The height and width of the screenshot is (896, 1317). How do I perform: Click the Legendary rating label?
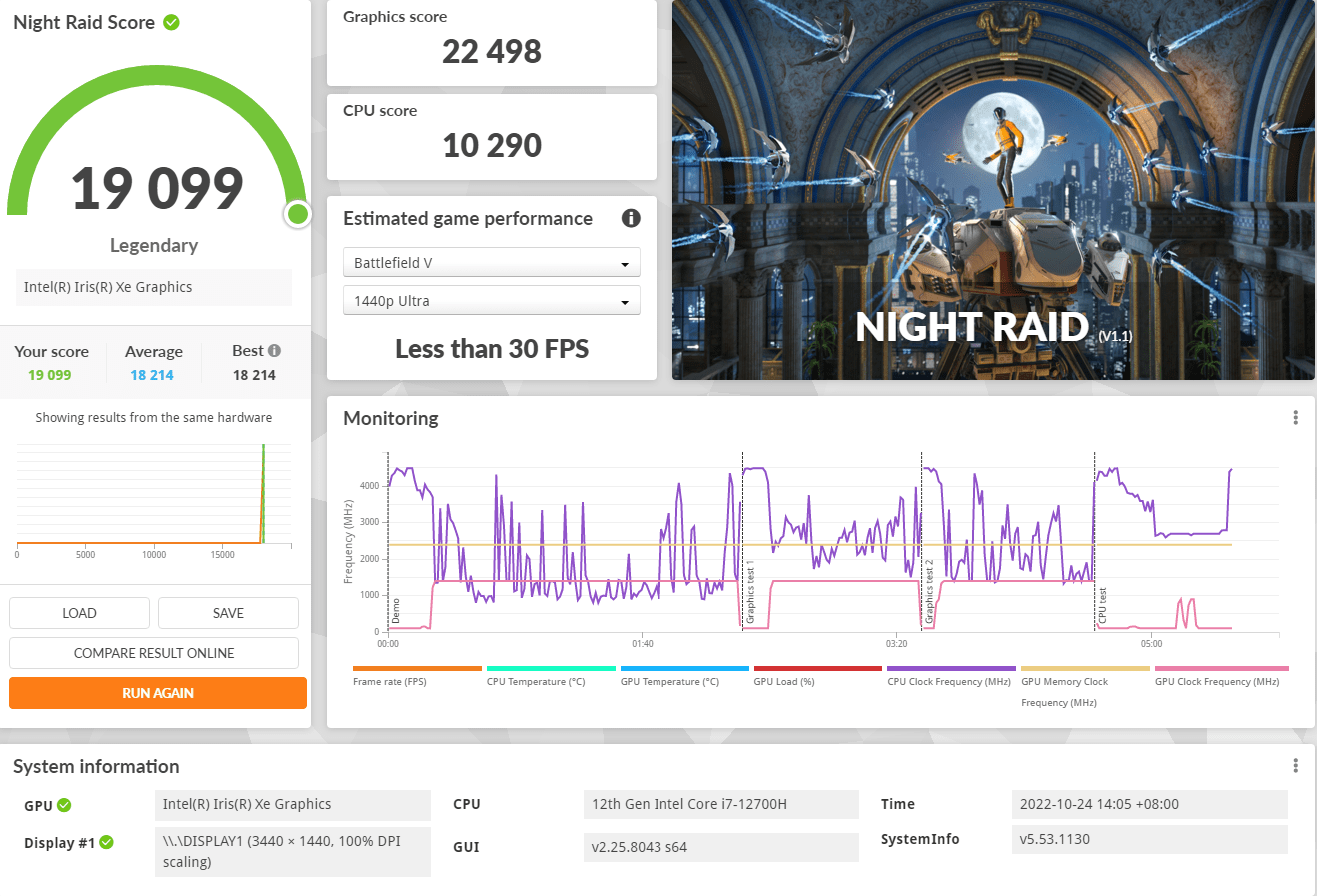(154, 245)
